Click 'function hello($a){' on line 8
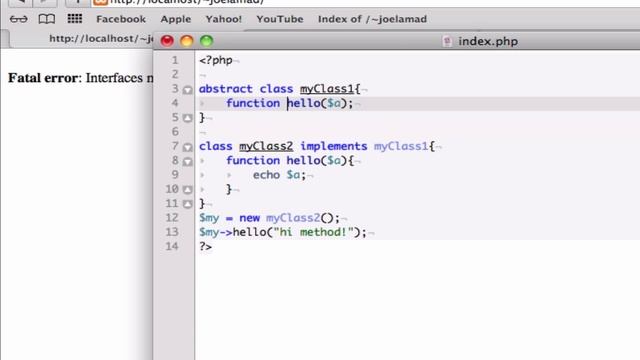The width and height of the screenshot is (640, 360). (x=290, y=161)
